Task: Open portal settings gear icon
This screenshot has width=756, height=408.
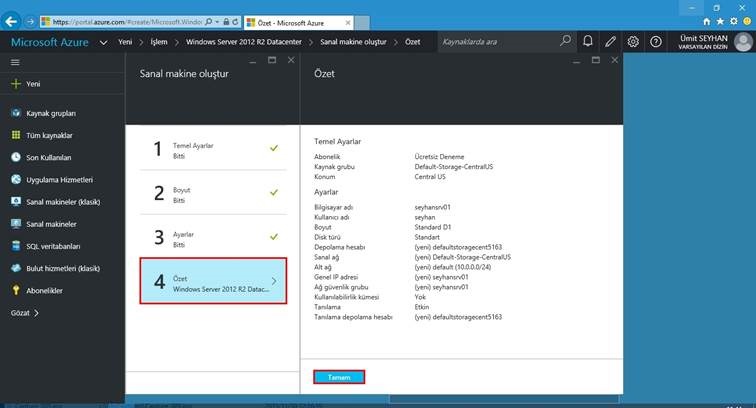Action: [633, 41]
